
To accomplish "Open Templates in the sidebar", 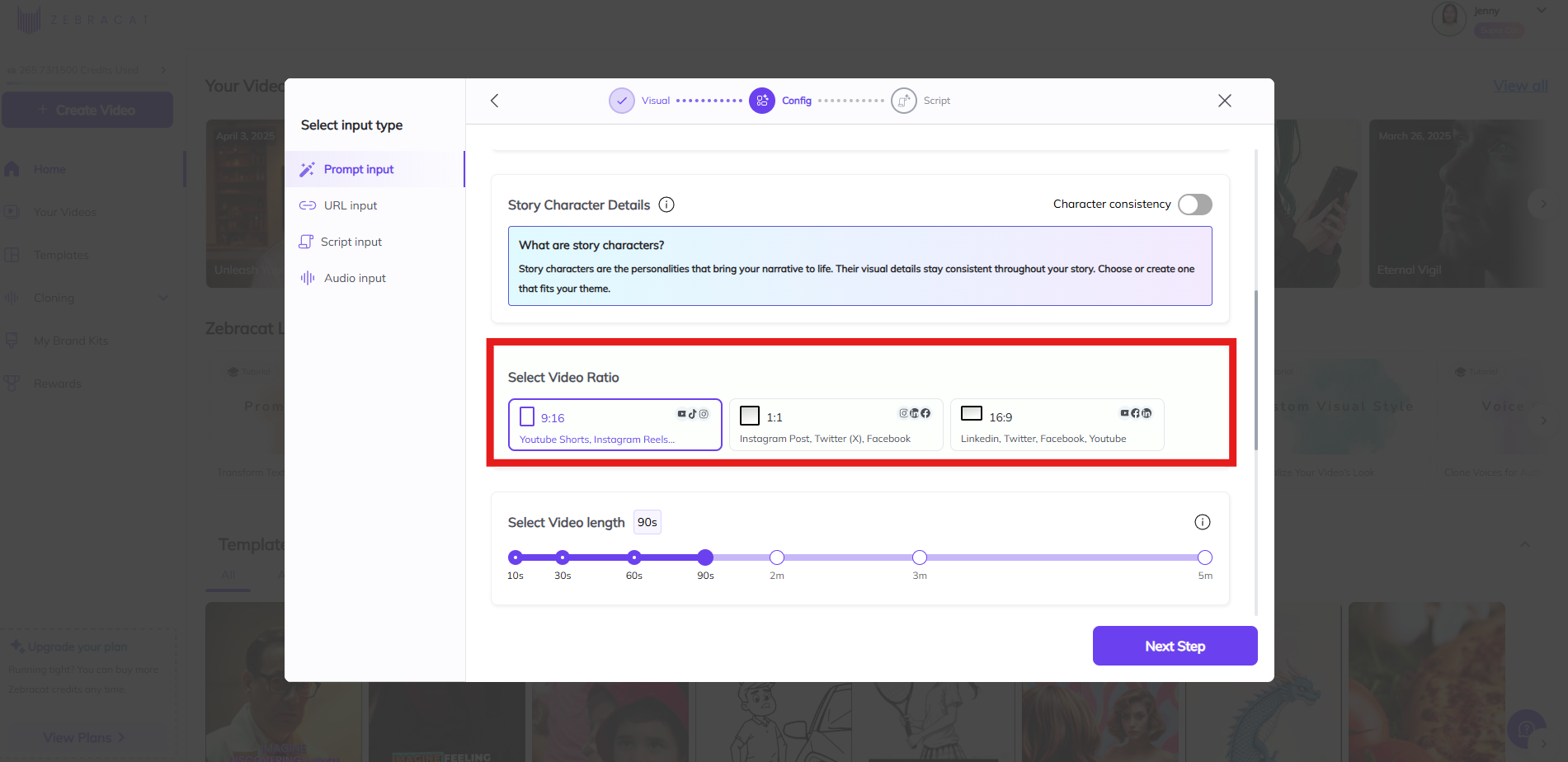I will [x=61, y=255].
